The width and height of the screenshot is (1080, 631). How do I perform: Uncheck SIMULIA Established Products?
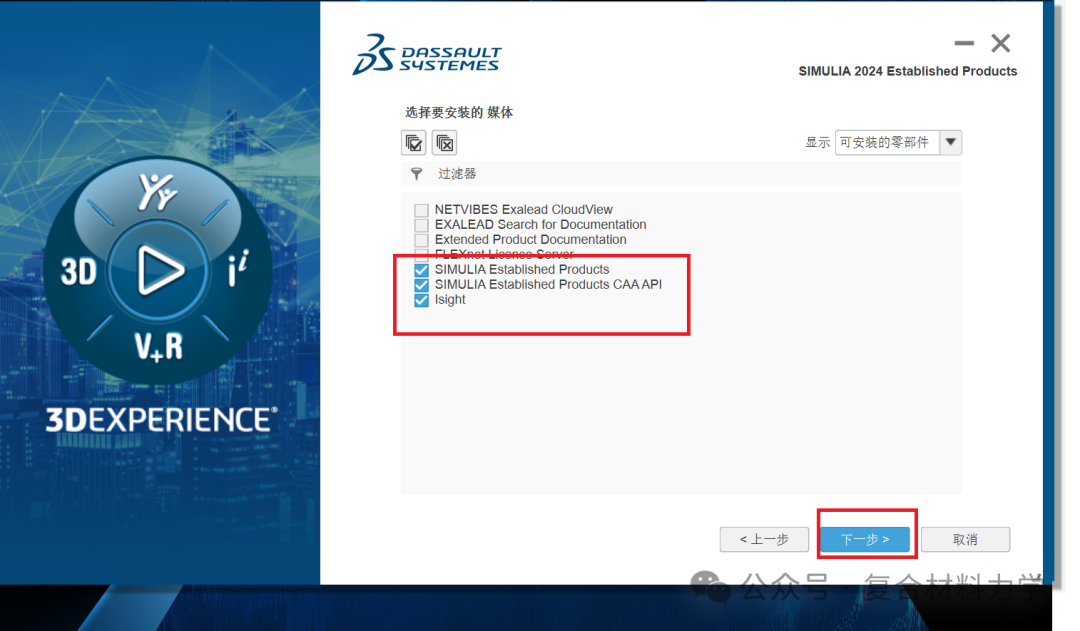point(421,269)
